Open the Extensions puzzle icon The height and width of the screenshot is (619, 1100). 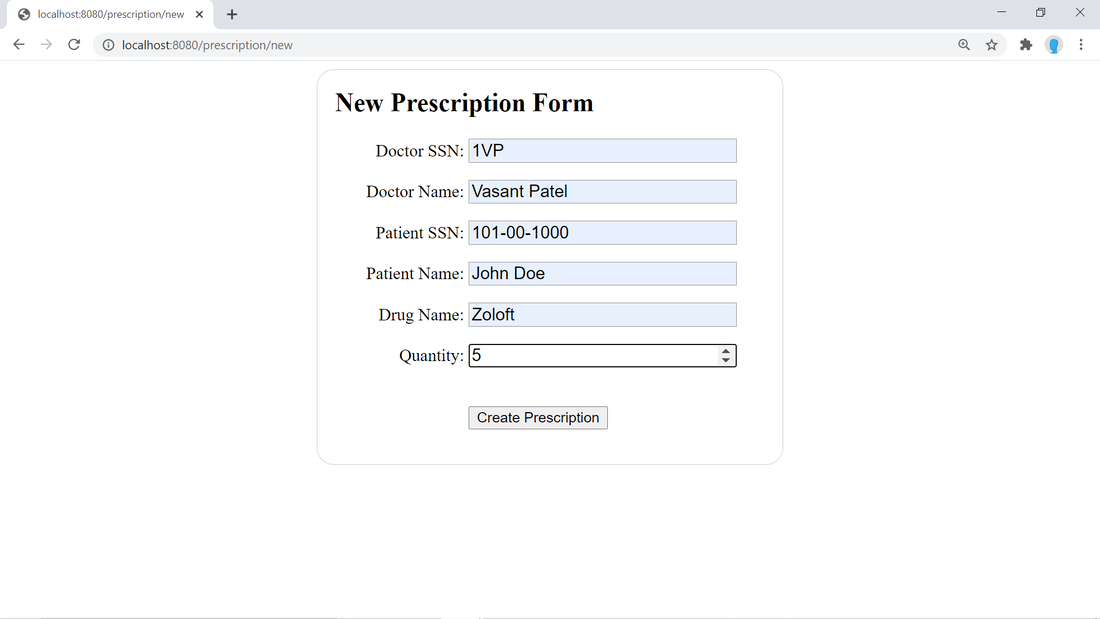pyautogui.click(x=1025, y=45)
